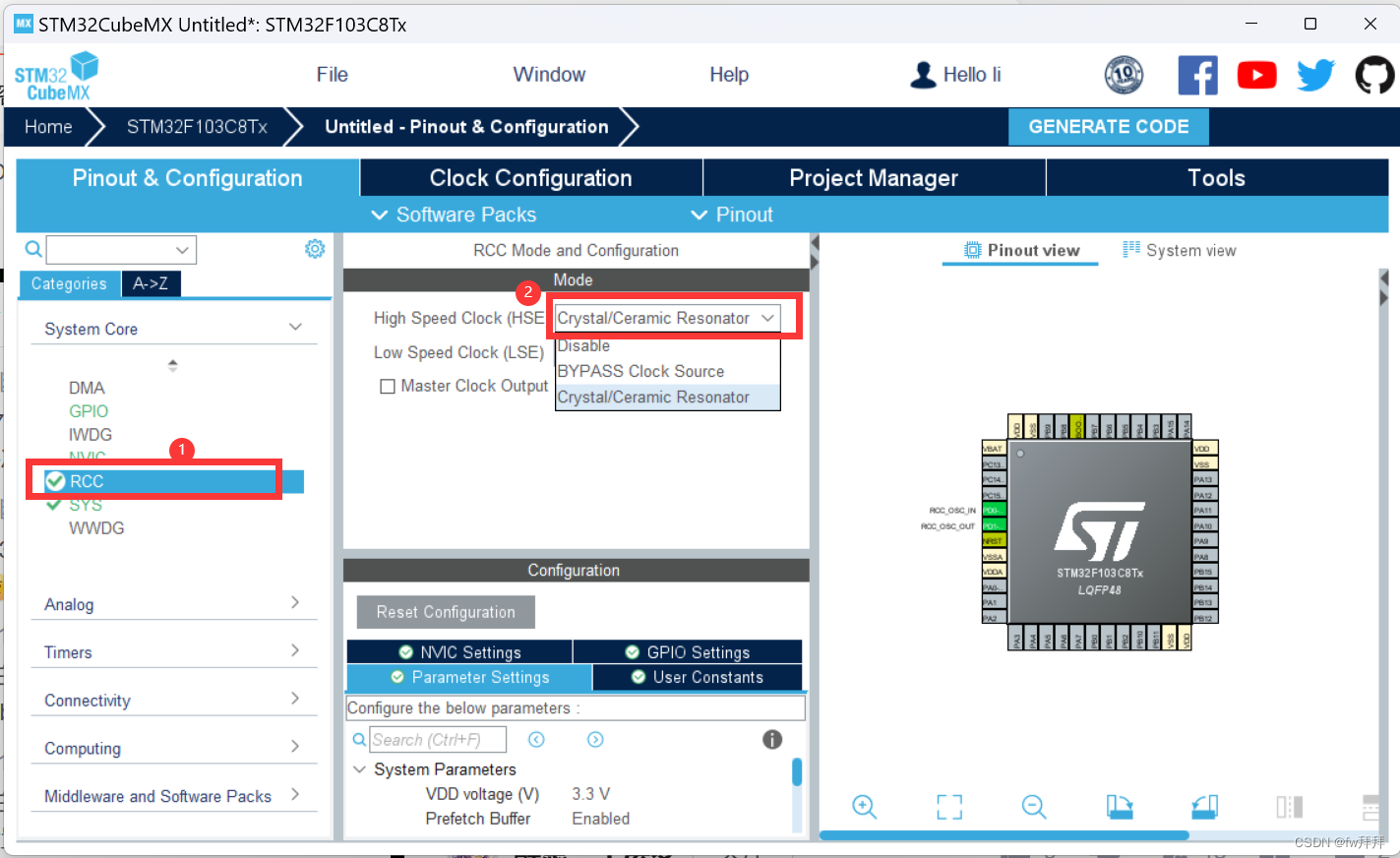Open the File menu
This screenshot has height=858, width=1400.
[333, 75]
